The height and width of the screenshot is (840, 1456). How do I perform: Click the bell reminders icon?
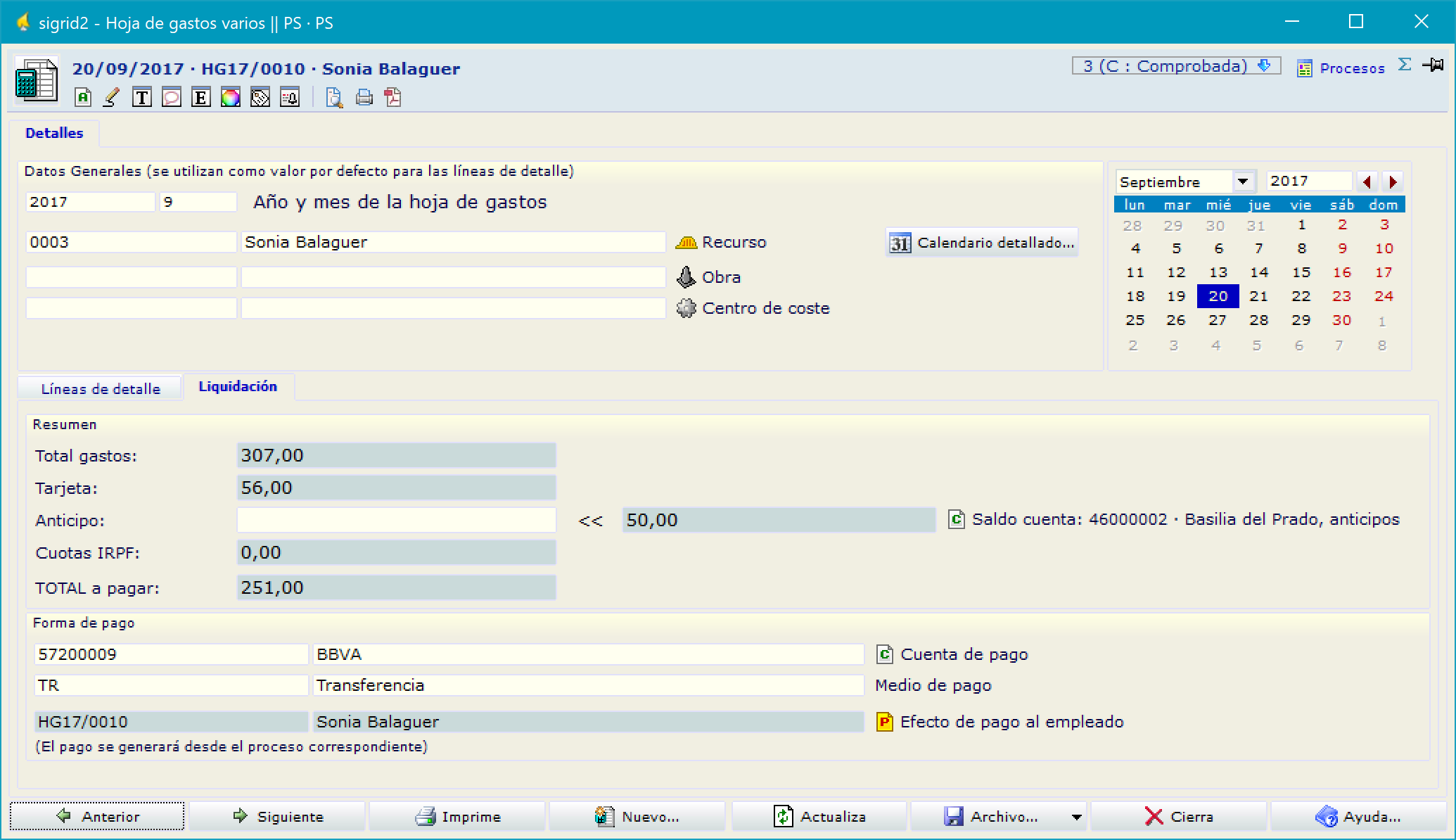click(x=290, y=97)
